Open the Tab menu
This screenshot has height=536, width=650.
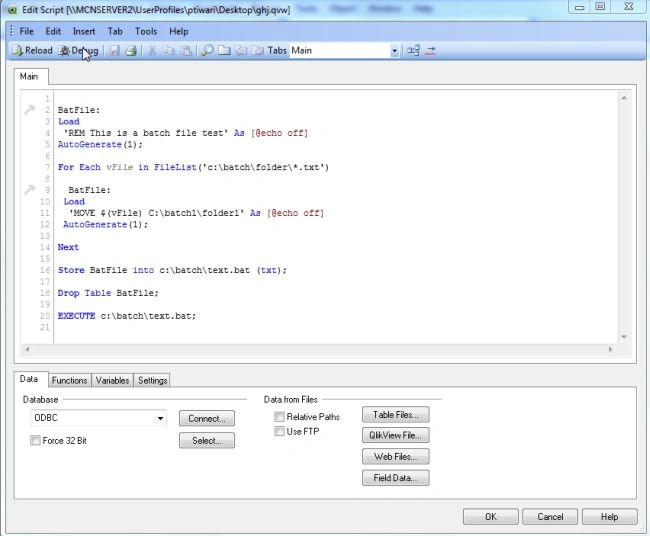click(115, 31)
